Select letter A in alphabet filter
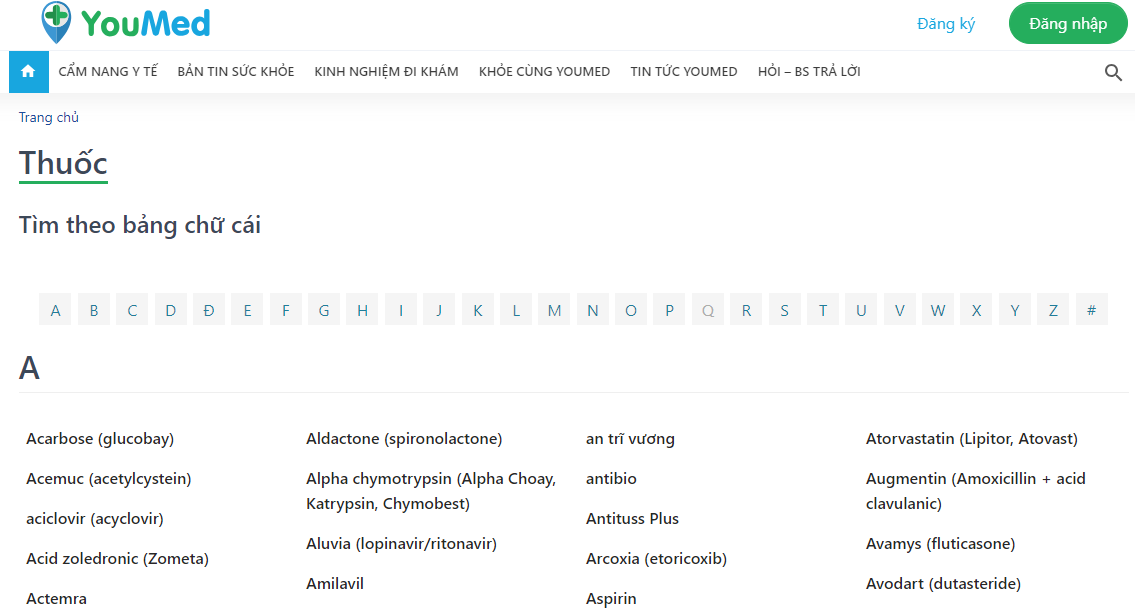This screenshot has height=612, width=1135. (55, 310)
